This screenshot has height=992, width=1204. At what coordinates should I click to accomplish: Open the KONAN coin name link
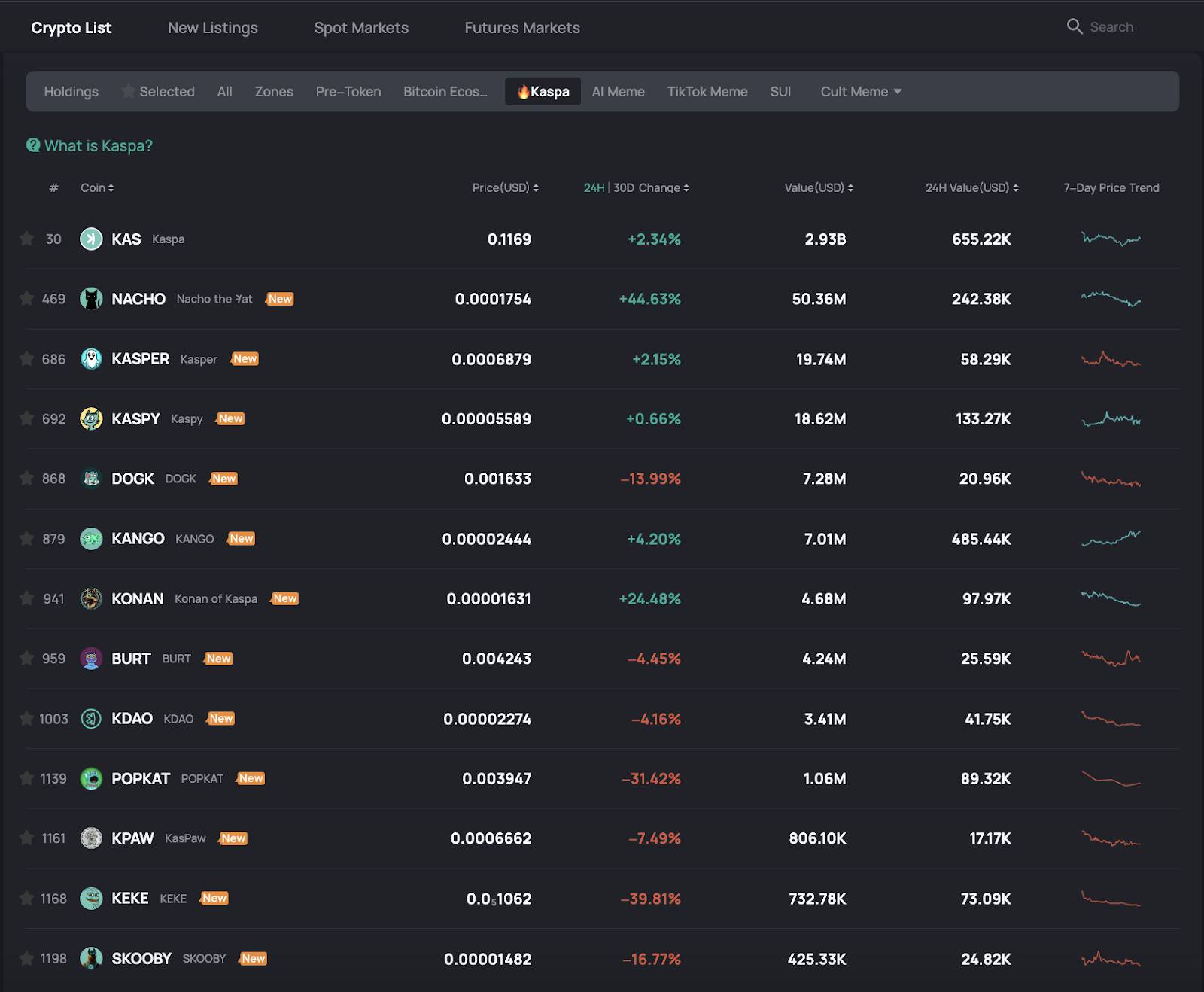[138, 599]
